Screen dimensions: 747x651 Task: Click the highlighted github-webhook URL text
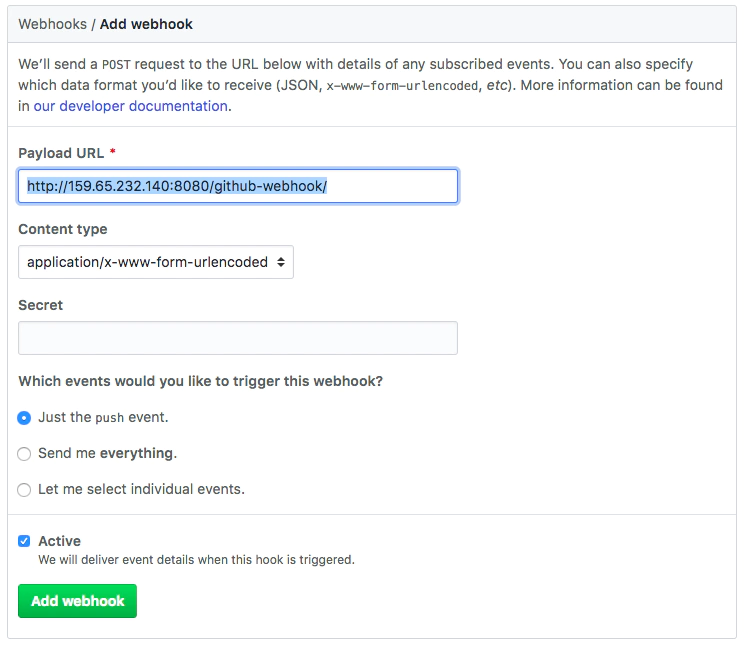[x=177, y=186]
